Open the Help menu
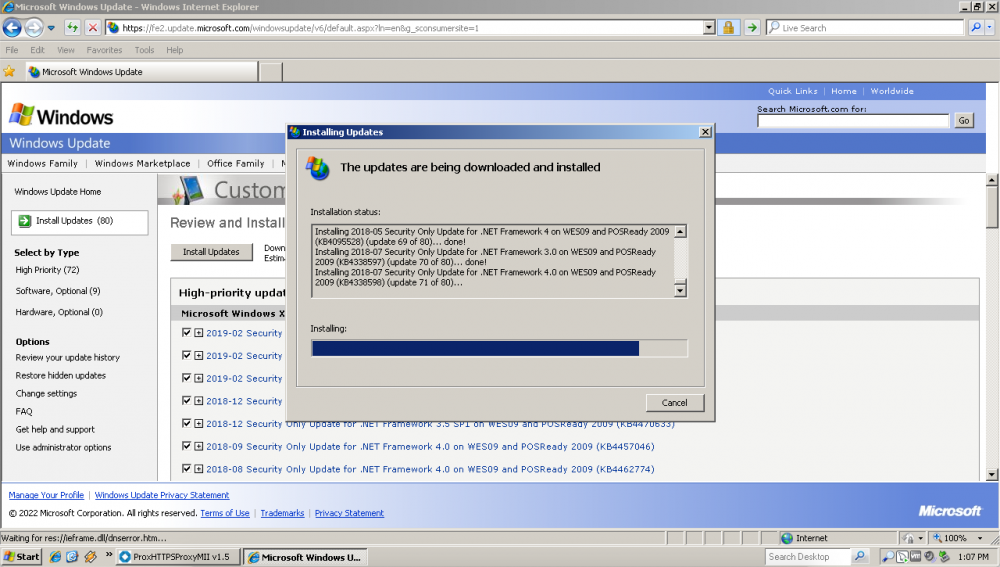This screenshot has height=567, width=1000. coord(174,50)
